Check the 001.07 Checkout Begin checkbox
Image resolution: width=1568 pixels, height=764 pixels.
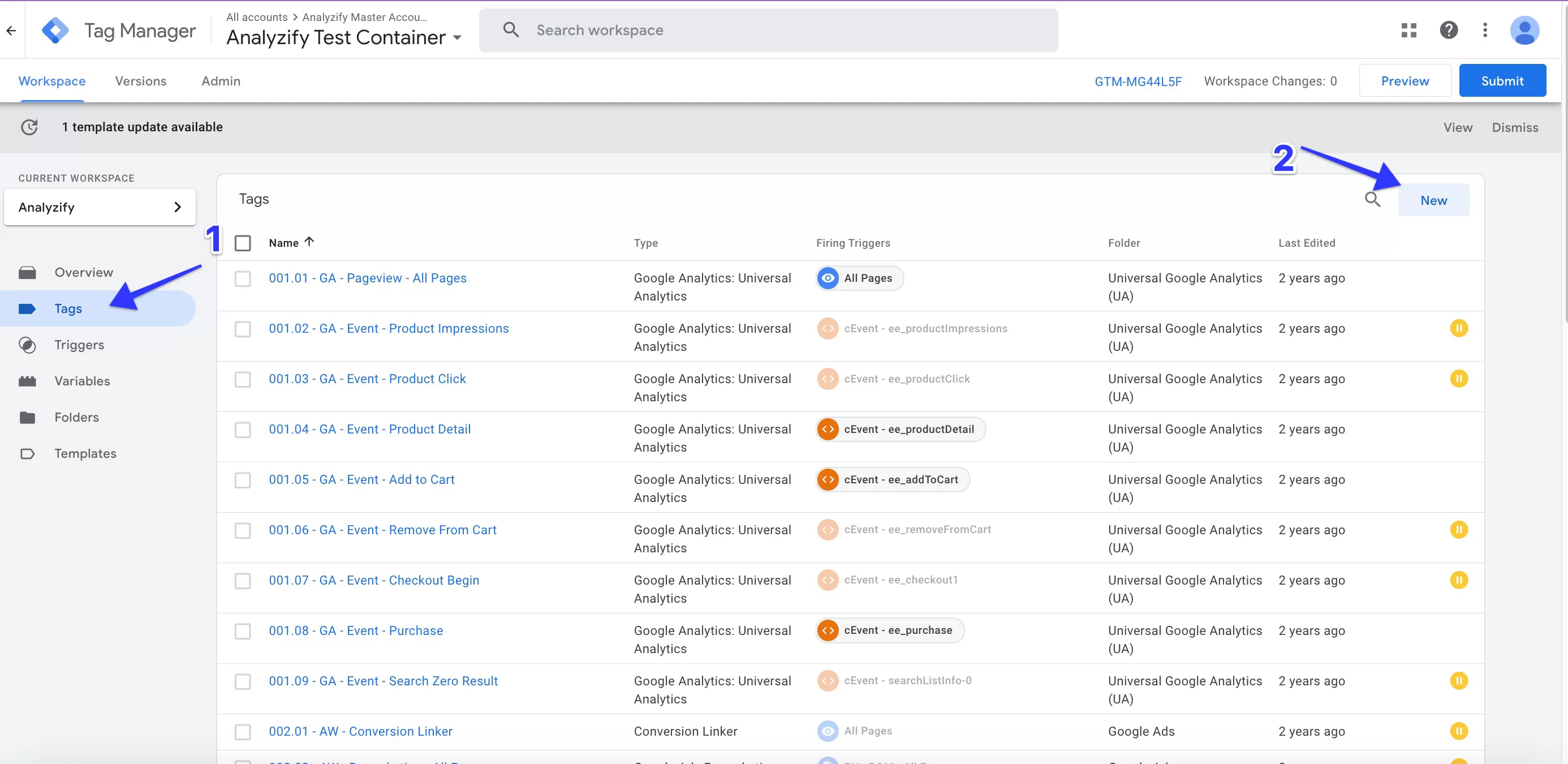click(243, 582)
